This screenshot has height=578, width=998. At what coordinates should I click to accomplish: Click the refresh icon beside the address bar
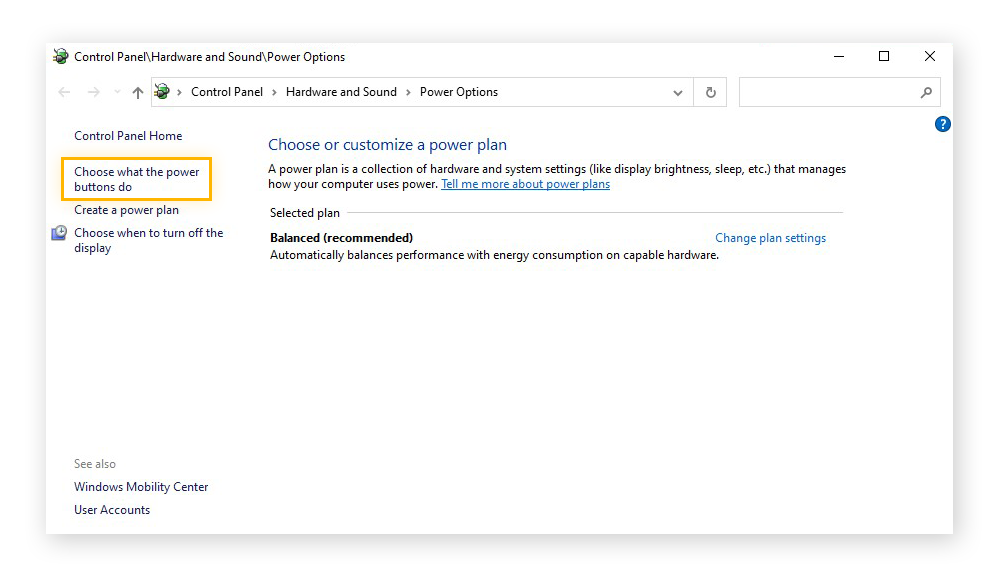710,92
